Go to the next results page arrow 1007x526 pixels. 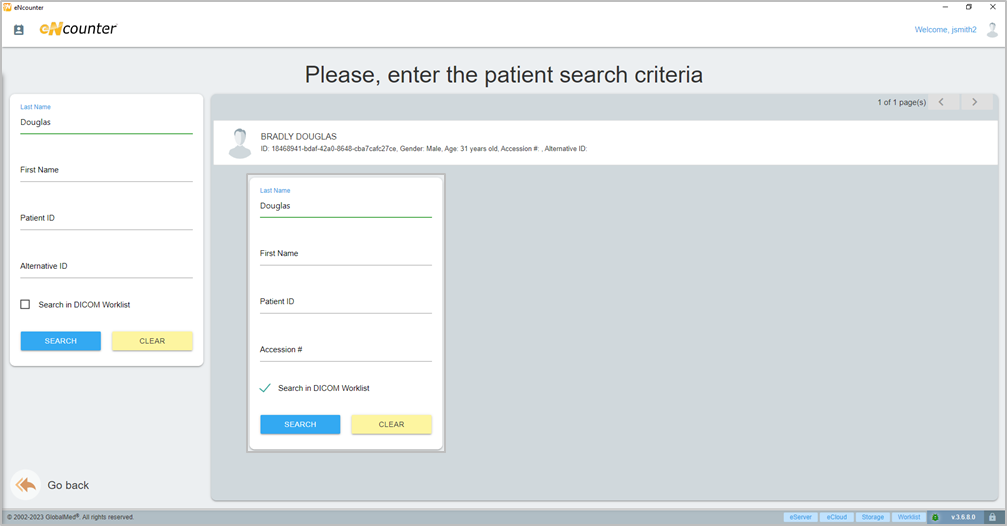pos(975,102)
